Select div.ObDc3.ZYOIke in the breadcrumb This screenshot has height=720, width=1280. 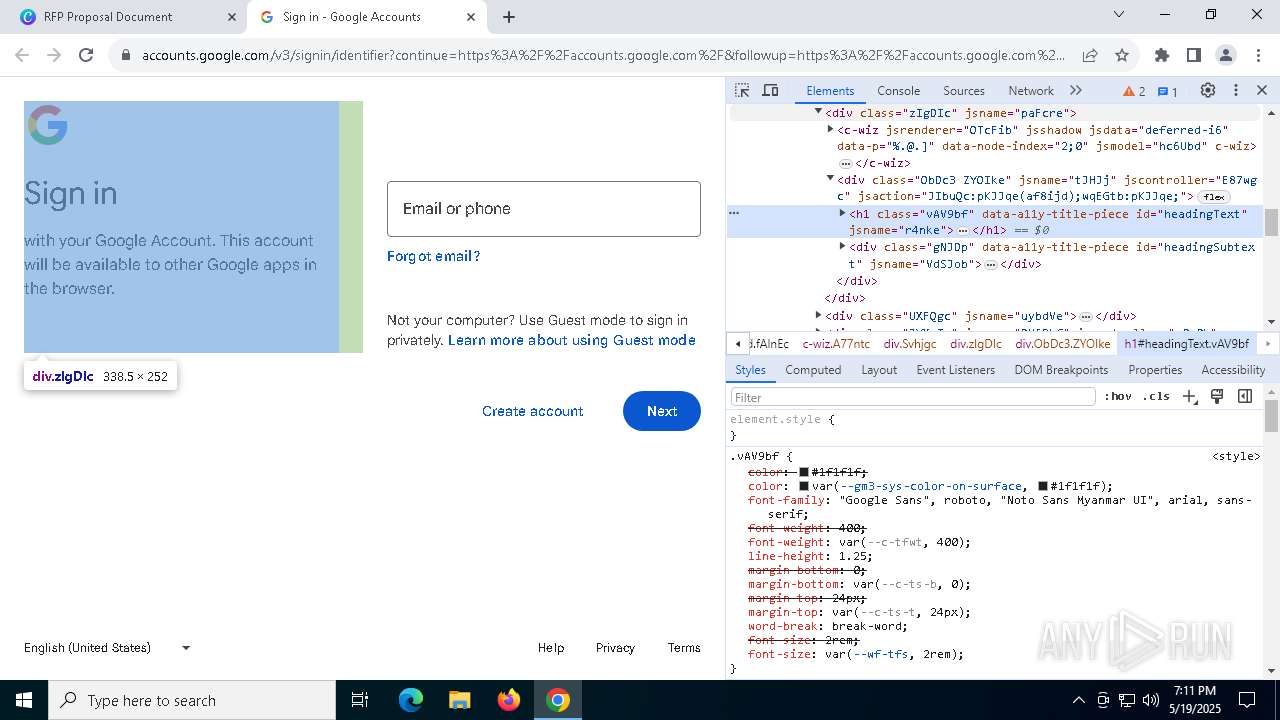tap(1062, 343)
